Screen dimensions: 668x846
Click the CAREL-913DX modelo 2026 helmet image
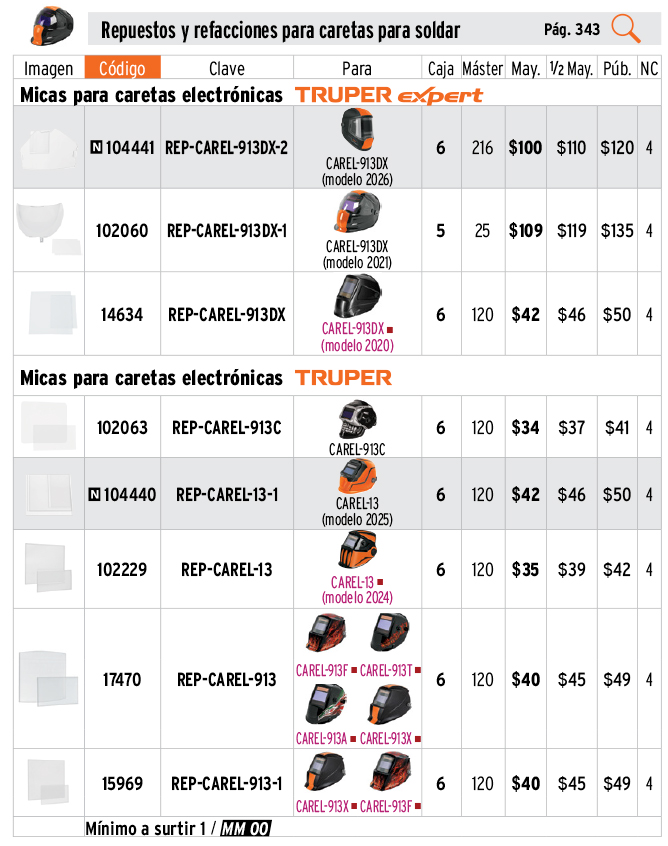[x=356, y=130]
